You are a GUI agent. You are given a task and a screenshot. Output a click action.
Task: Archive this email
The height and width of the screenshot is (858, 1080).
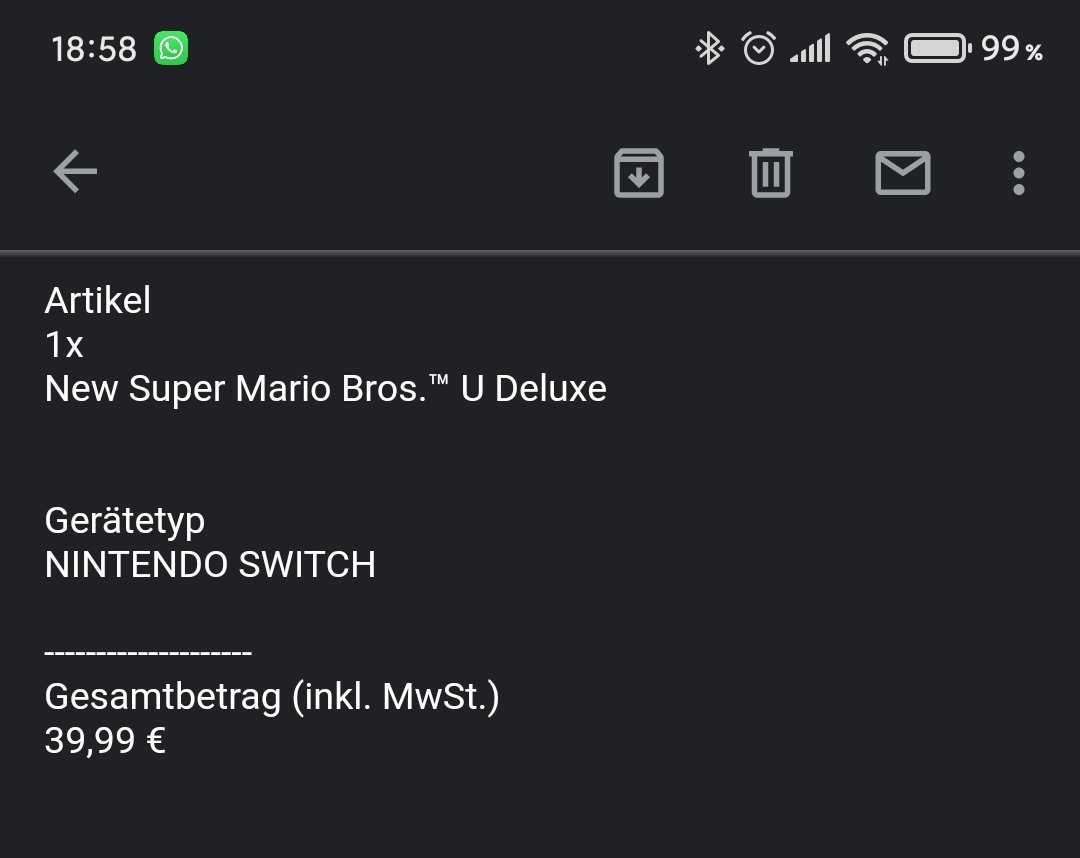(x=638, y=173)
